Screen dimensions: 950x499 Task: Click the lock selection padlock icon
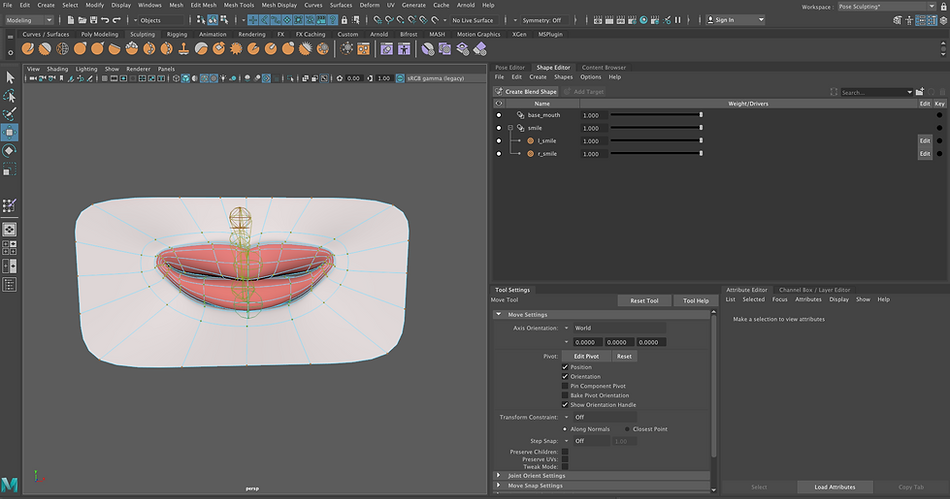[344, 20]
